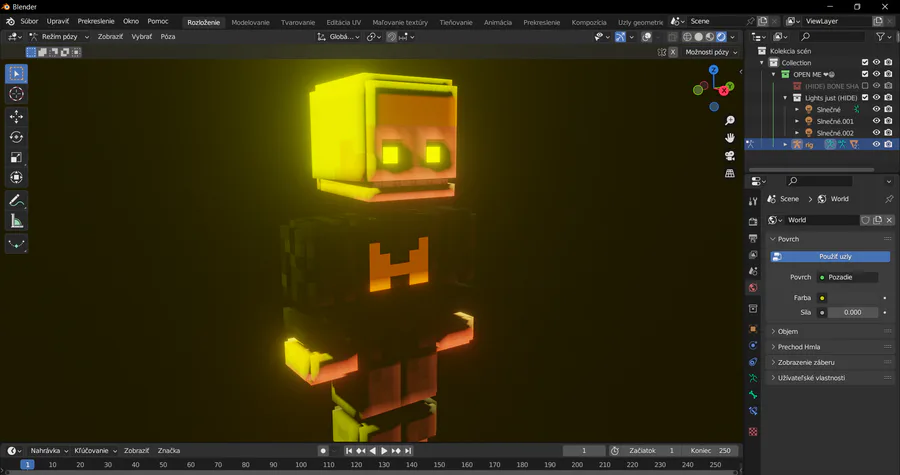Image resolution: width=900 pixels, height=475 pixels.
Task: Switch perspective/orthographic with the grid icon
Action: coord(730,173)
